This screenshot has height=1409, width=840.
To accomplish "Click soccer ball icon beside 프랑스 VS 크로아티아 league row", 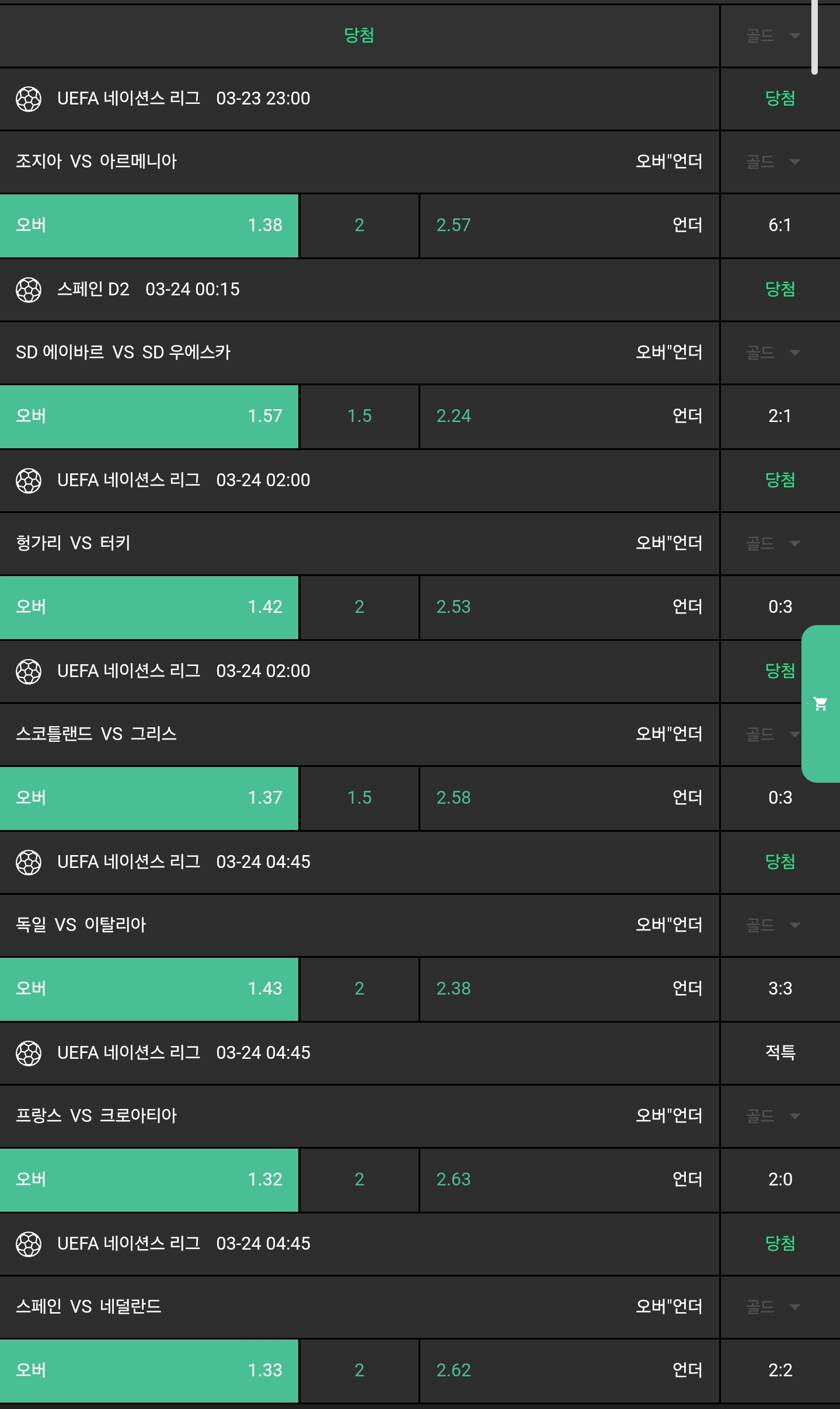I will 29,1053.
